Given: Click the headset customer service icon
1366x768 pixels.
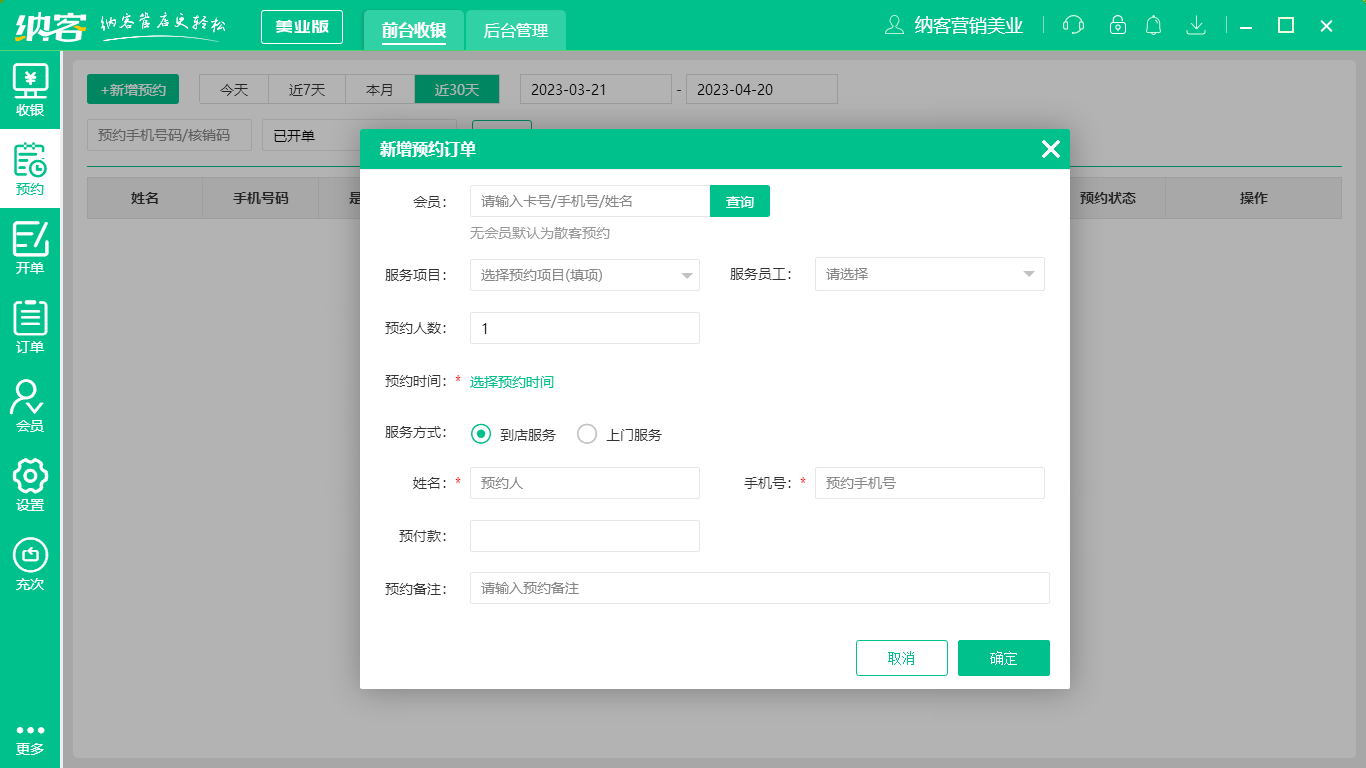Looking at the screenshot, I should [x=1073, y=25].
